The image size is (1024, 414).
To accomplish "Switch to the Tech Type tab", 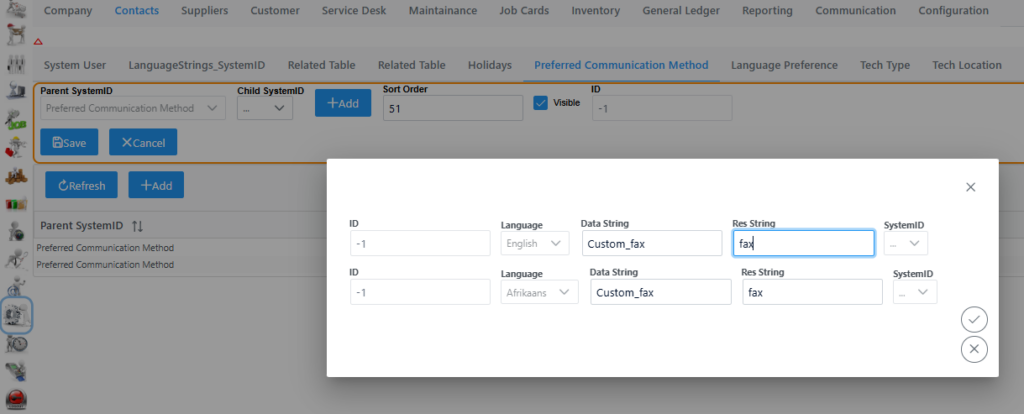I will coord(884,65).
